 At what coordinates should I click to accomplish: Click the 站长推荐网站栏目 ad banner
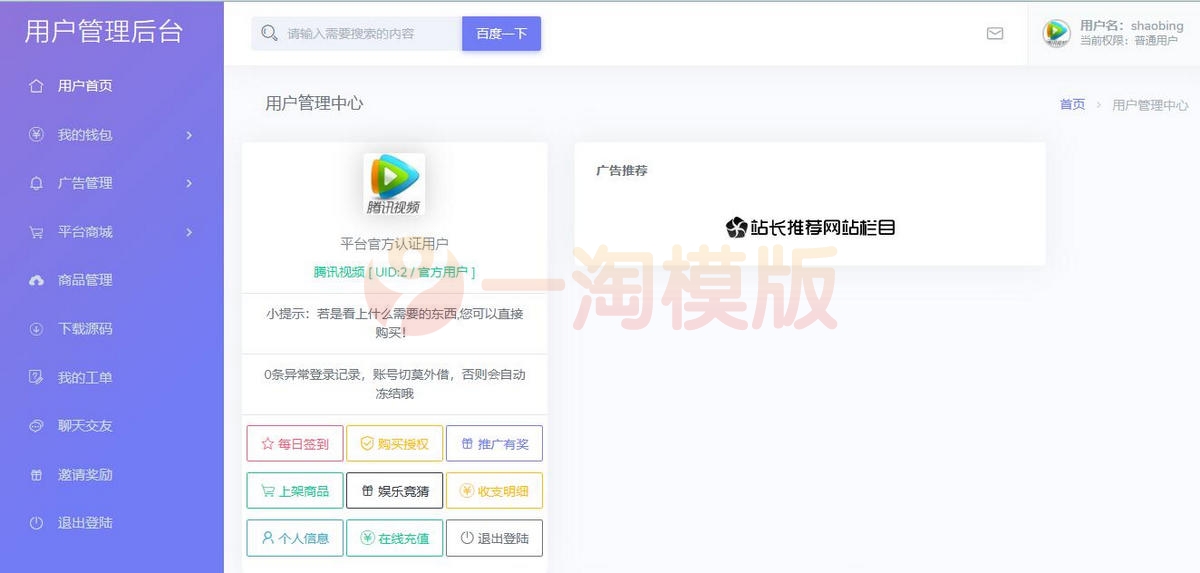pyautogui.click(x=810, y=227)
